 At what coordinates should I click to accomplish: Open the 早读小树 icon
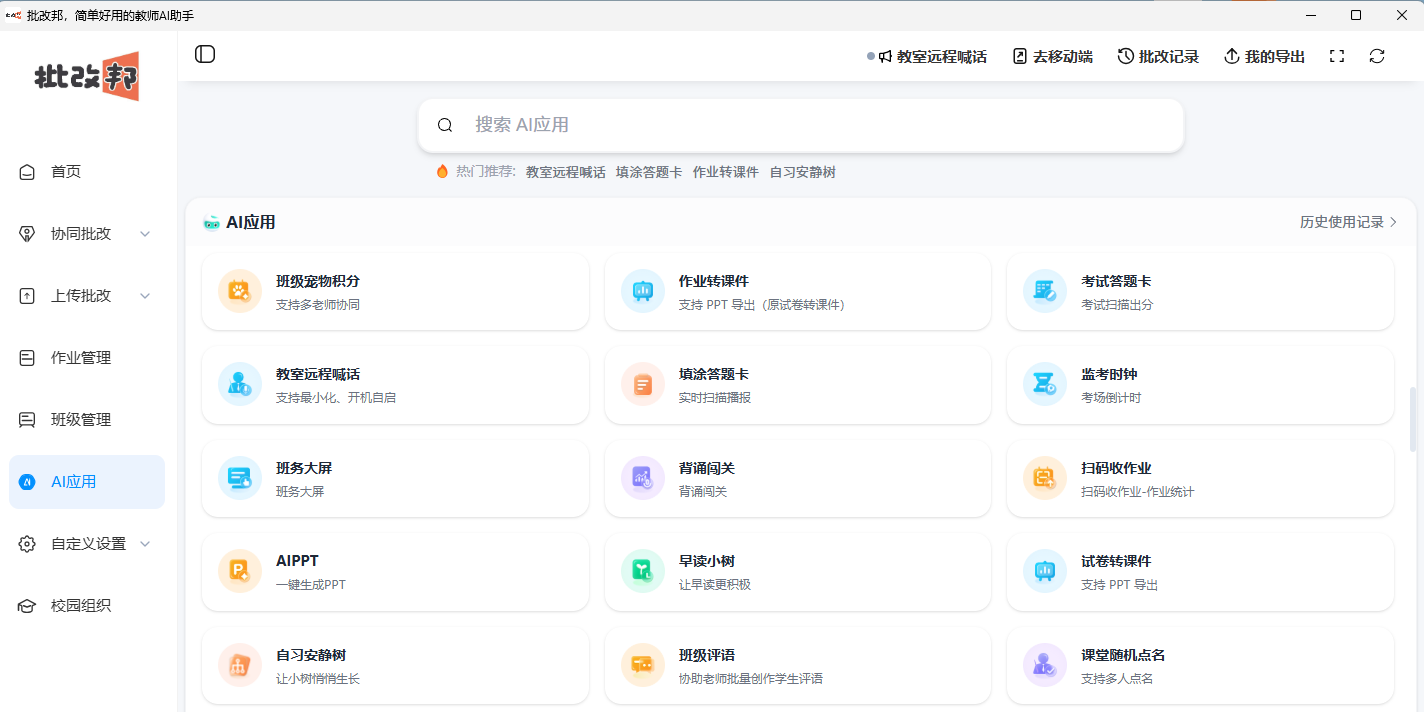click(x=643, y=571)
